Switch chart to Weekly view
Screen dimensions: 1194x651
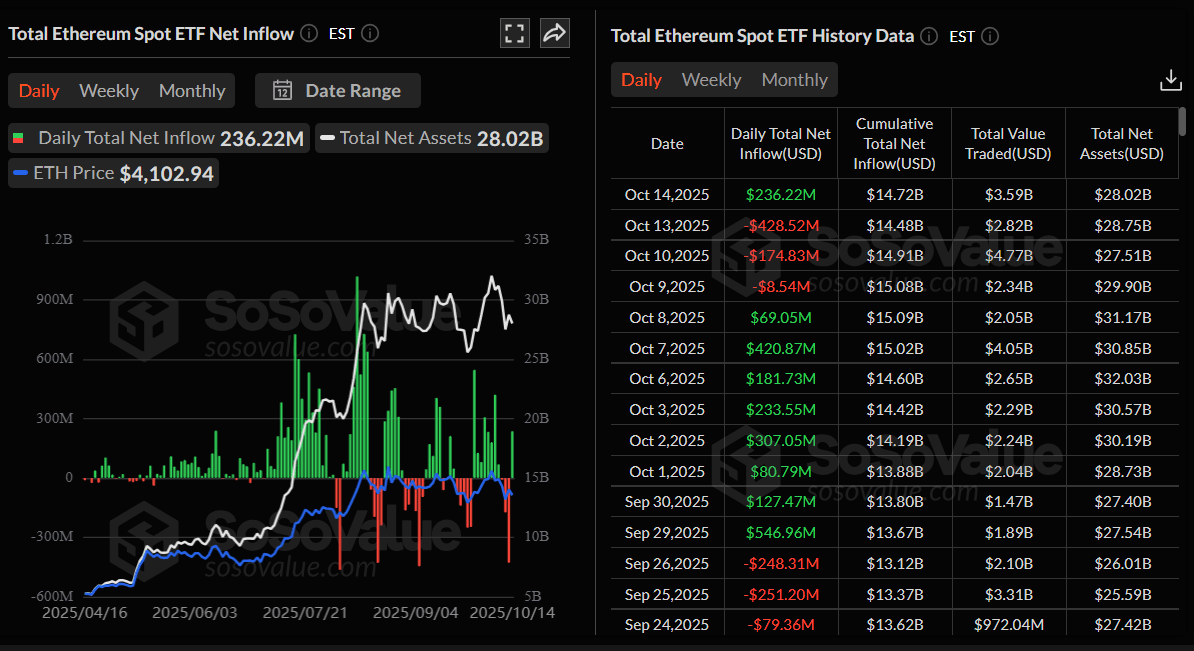coord(109,90)
